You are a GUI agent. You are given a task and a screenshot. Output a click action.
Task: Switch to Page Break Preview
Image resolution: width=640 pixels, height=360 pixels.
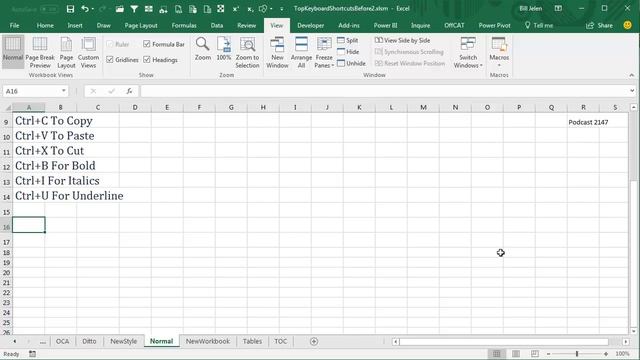click(40, 52)
